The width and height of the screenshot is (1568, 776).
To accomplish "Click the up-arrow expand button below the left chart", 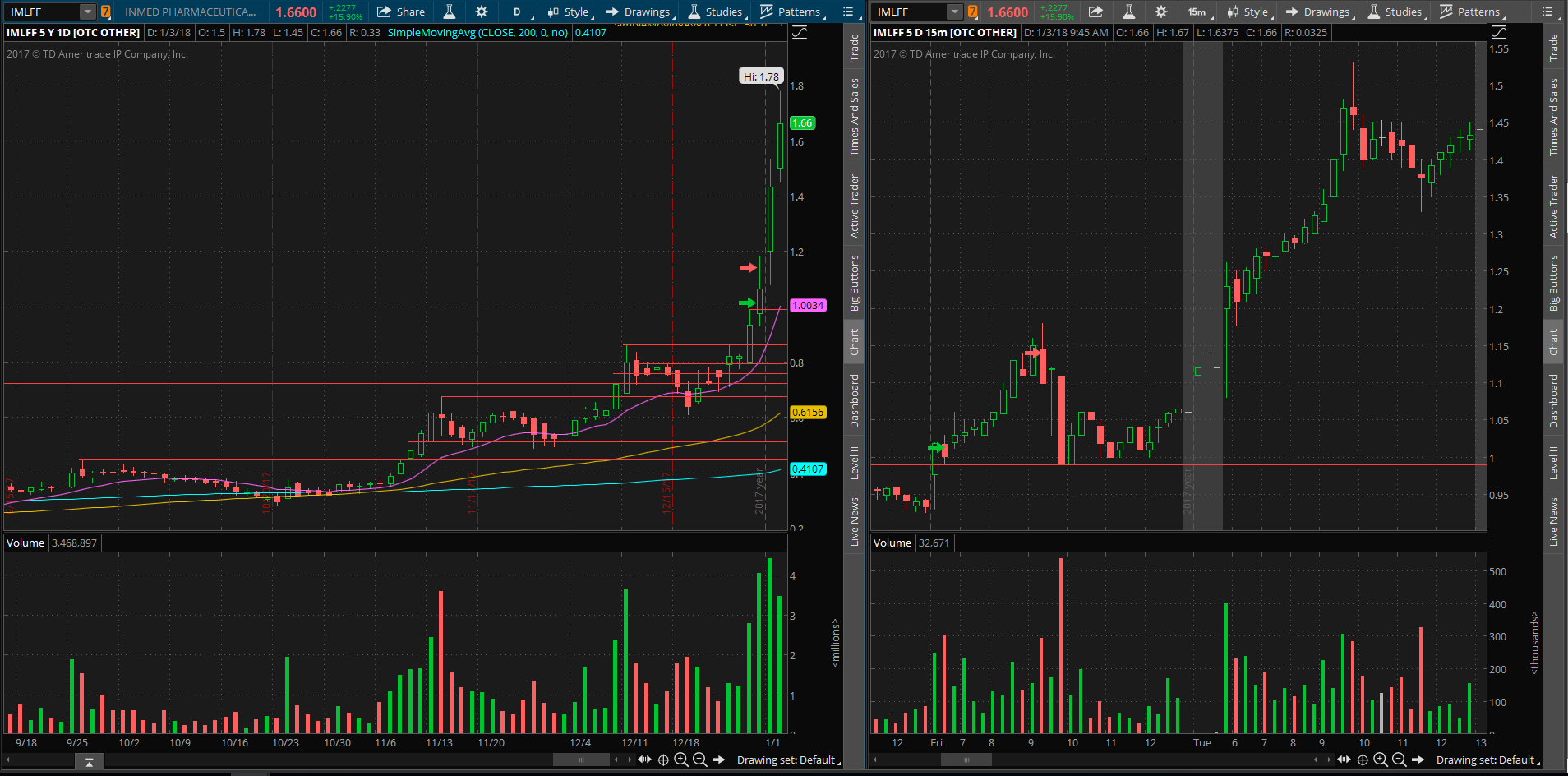I will tap(89, 762).
